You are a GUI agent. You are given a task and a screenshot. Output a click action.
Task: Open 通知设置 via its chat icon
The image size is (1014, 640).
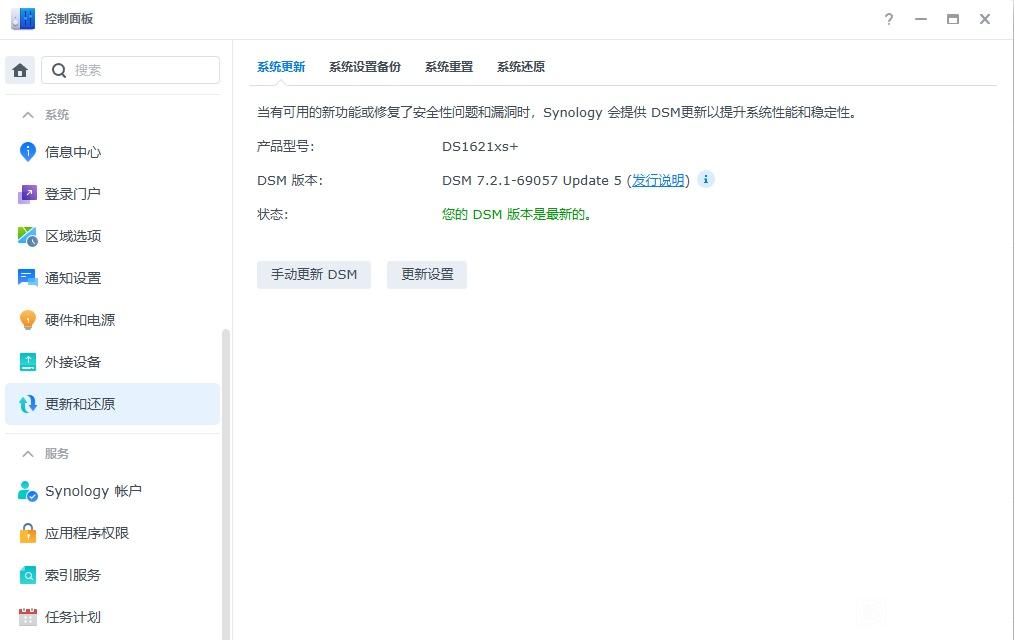(x=28, y=278)
